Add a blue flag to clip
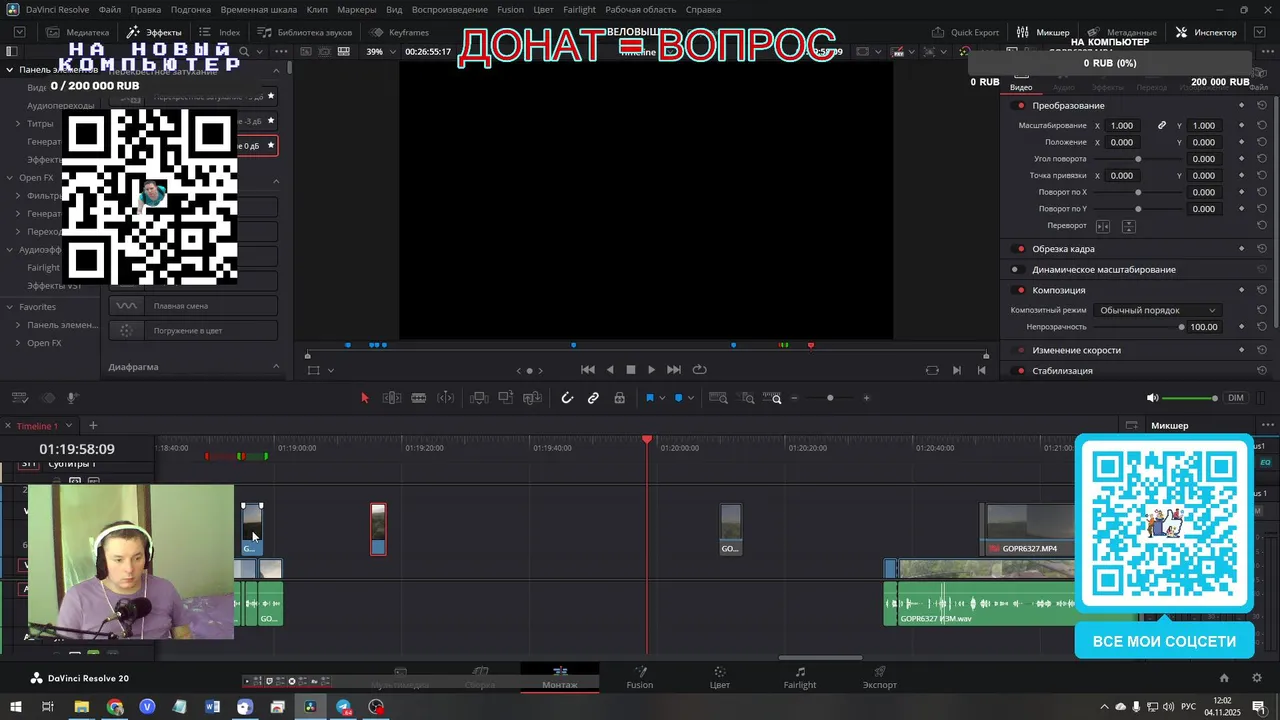 tap(649, 398)
